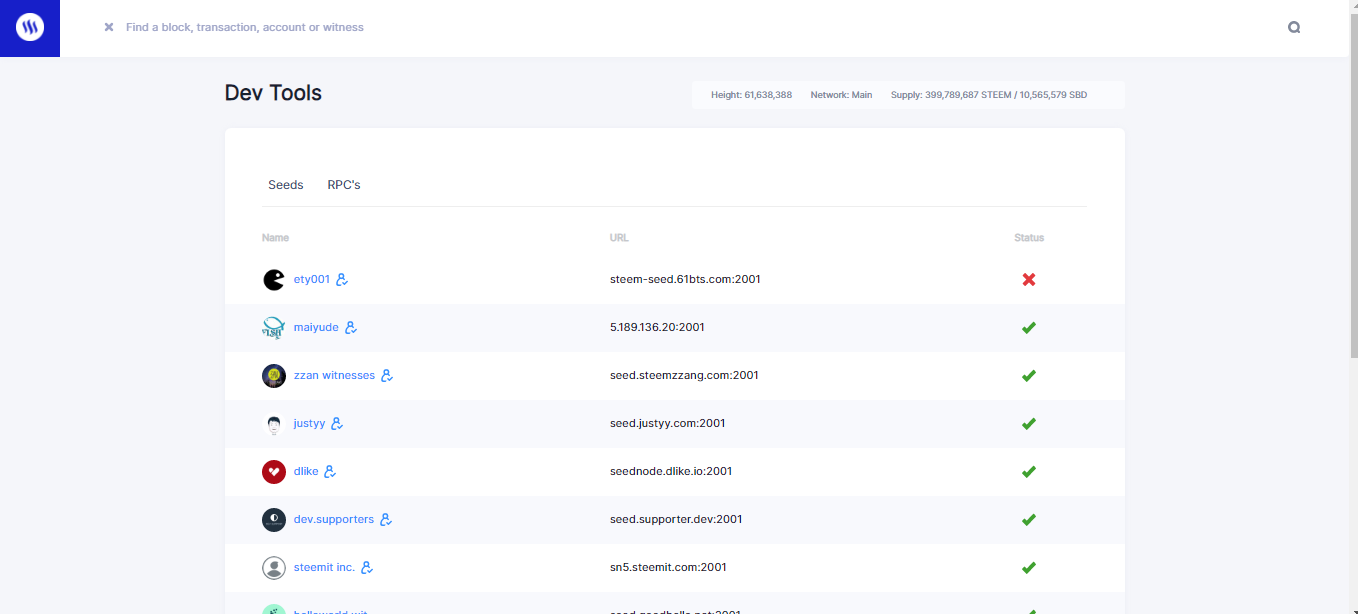Click the Status column header
This screenshot has width=1358, height=614.
[1029, 238]
